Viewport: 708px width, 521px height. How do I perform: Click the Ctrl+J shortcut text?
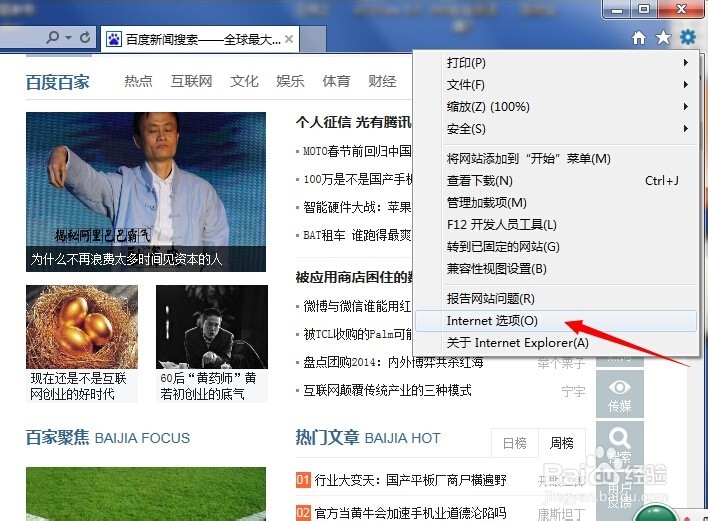[661, 181]
